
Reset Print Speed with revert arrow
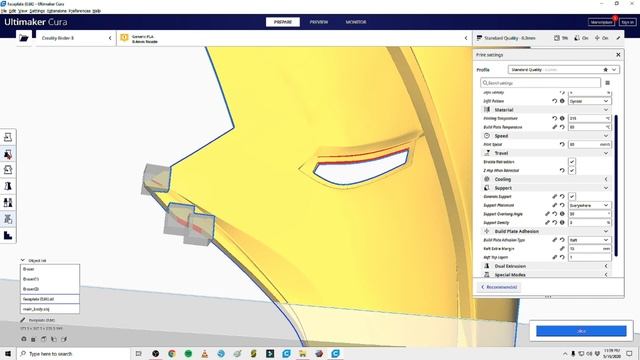click(x=562, y=144)
